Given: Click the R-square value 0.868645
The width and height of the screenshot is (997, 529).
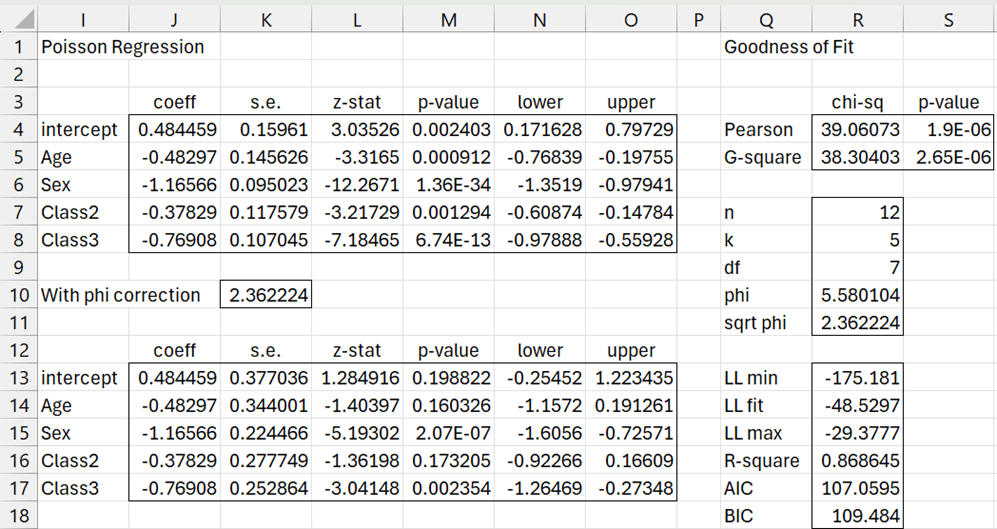Looking at the screenshot, I should tap(858, 461).
